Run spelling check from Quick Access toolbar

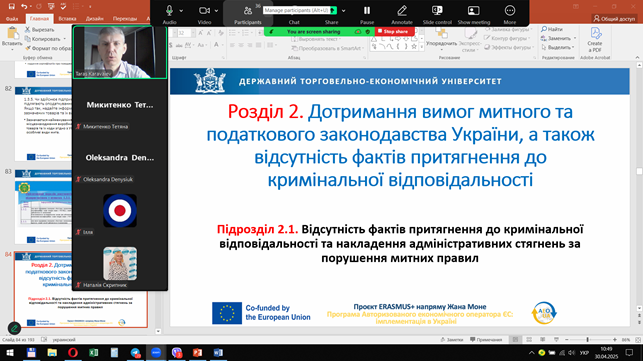[x=63, y=6]
